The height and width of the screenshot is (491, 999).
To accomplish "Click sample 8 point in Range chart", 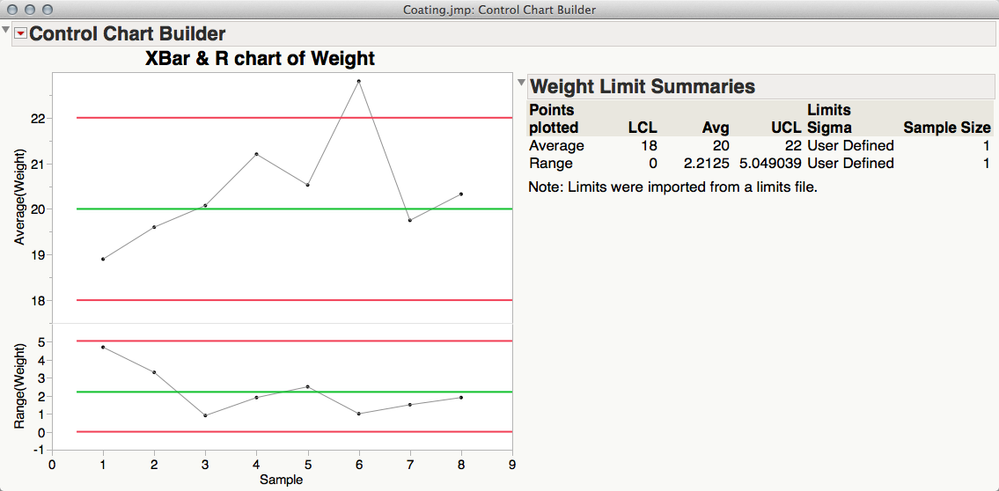I will point(461,398).
